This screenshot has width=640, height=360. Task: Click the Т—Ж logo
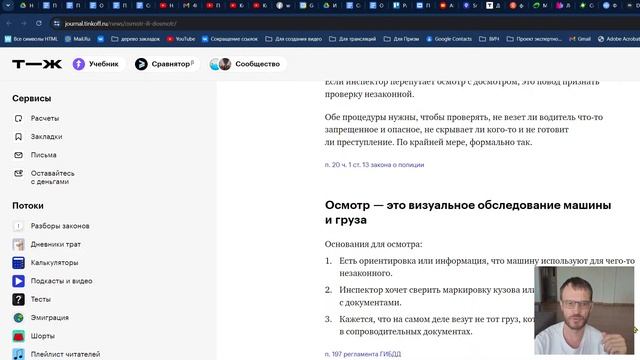pyautogui.click(x=37, y=64)
